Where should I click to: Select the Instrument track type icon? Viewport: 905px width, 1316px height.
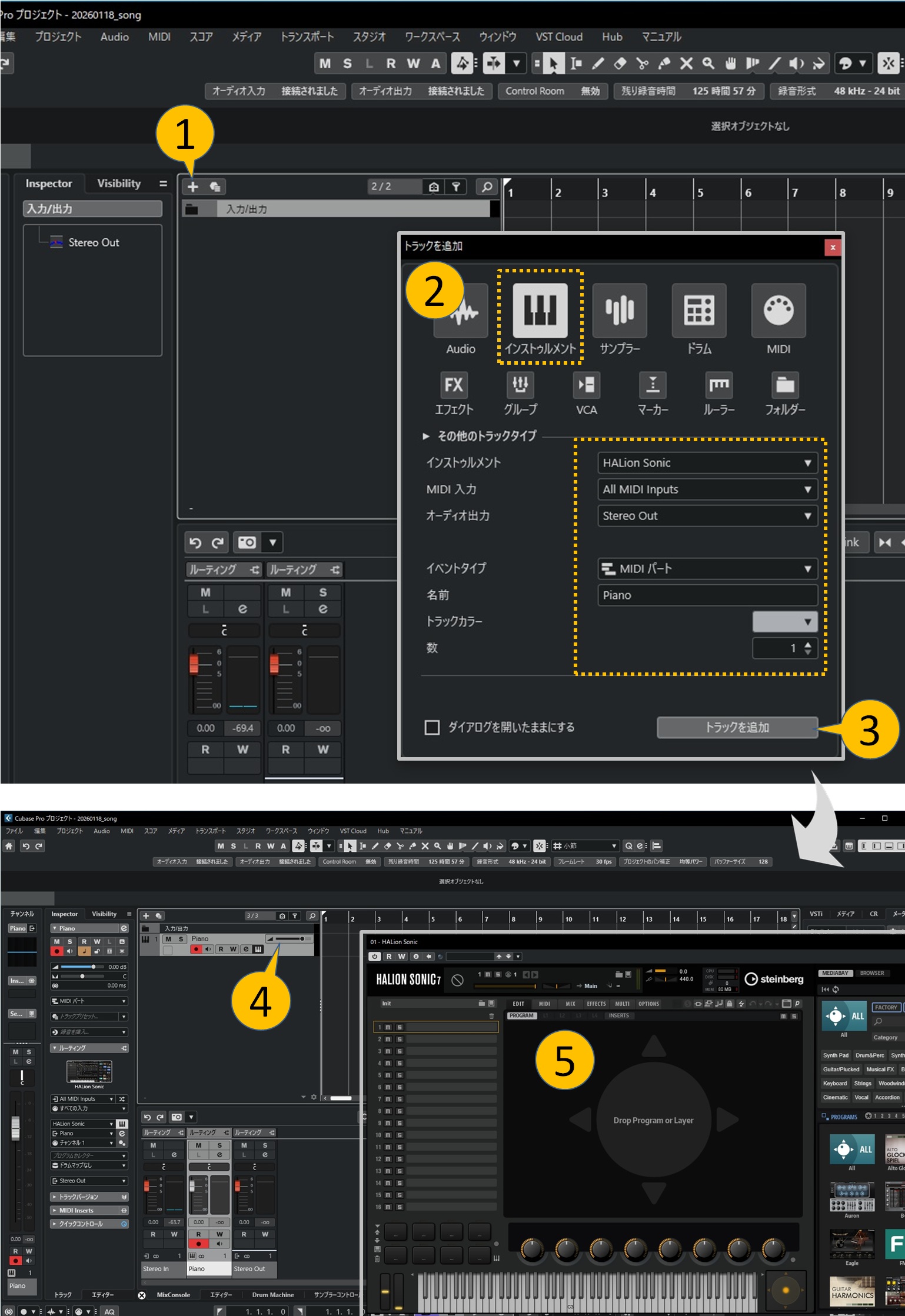[x=540, y=310]
